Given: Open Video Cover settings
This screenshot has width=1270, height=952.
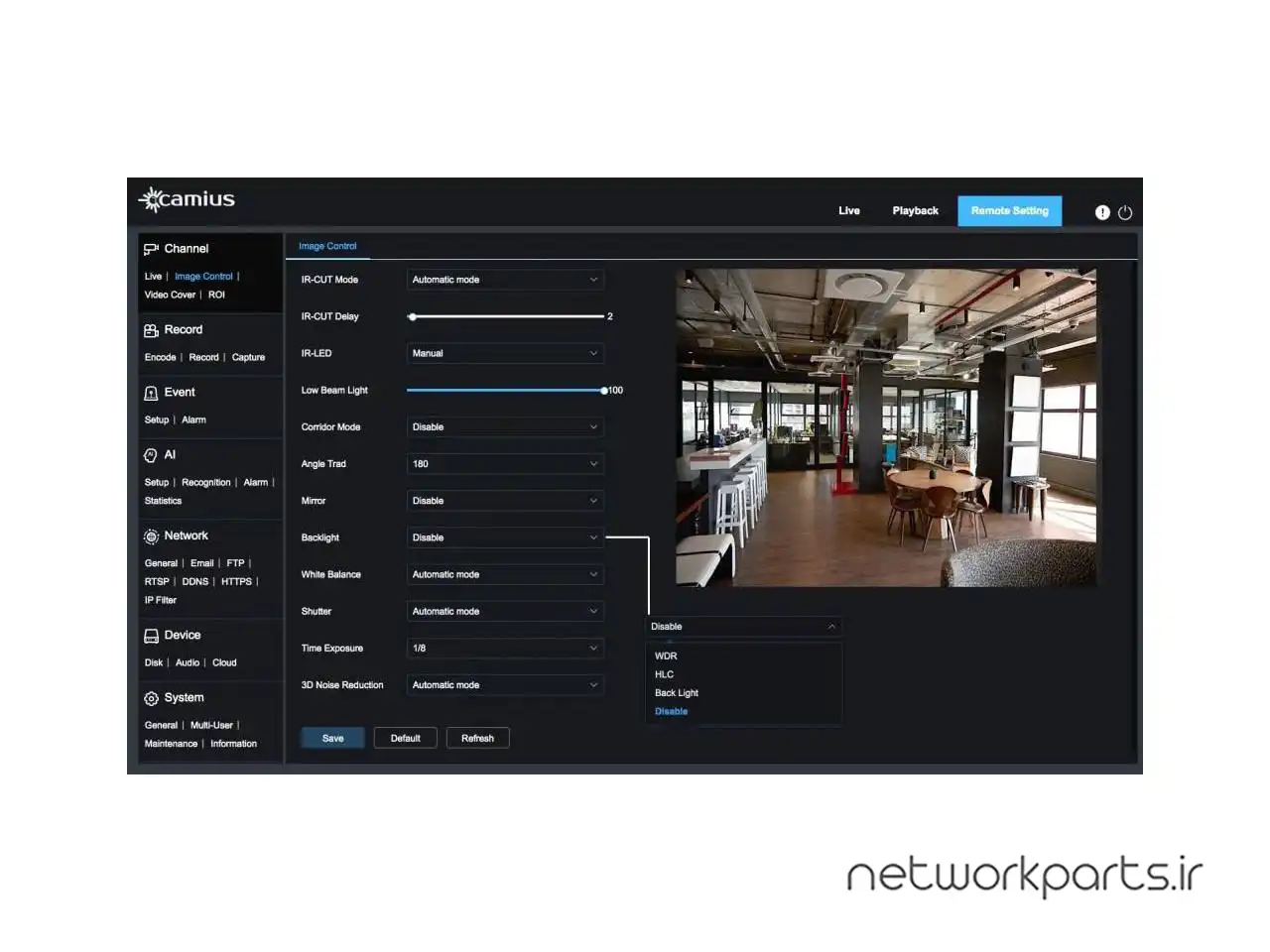Looking at the screenshot, I should coord(170,296).
